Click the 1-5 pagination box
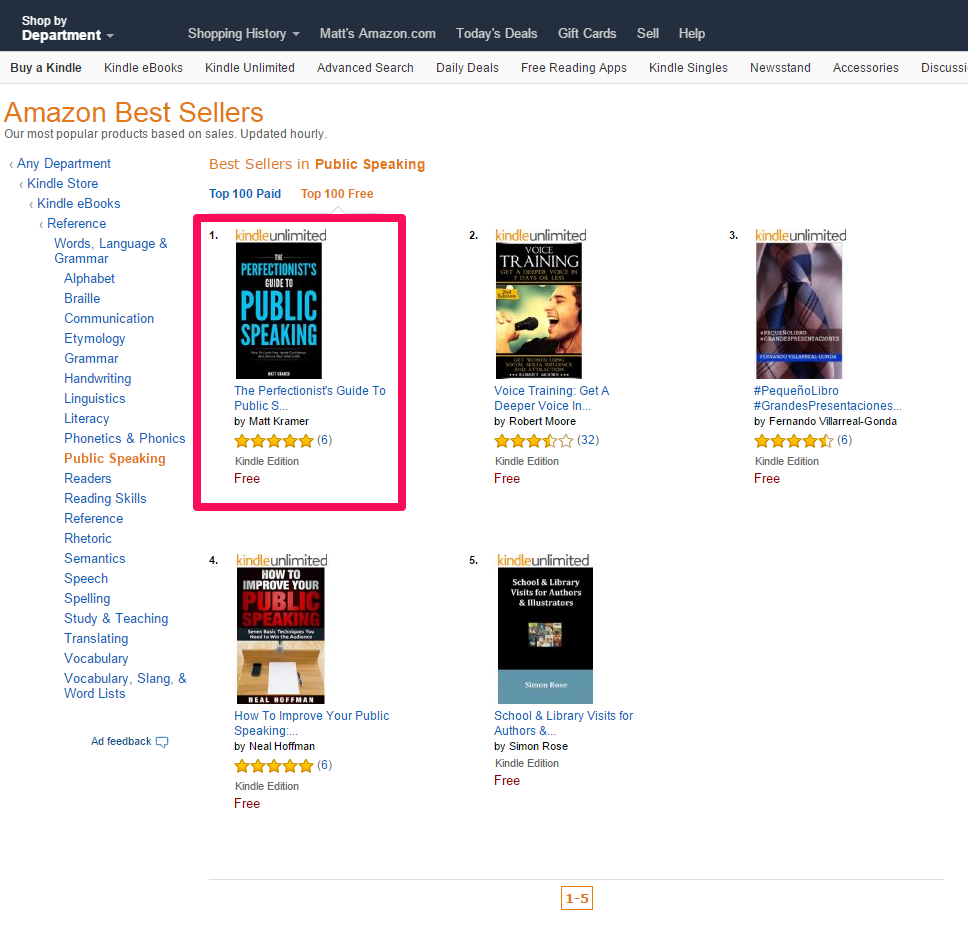This screenshot has height=925, width=968. 577,898
